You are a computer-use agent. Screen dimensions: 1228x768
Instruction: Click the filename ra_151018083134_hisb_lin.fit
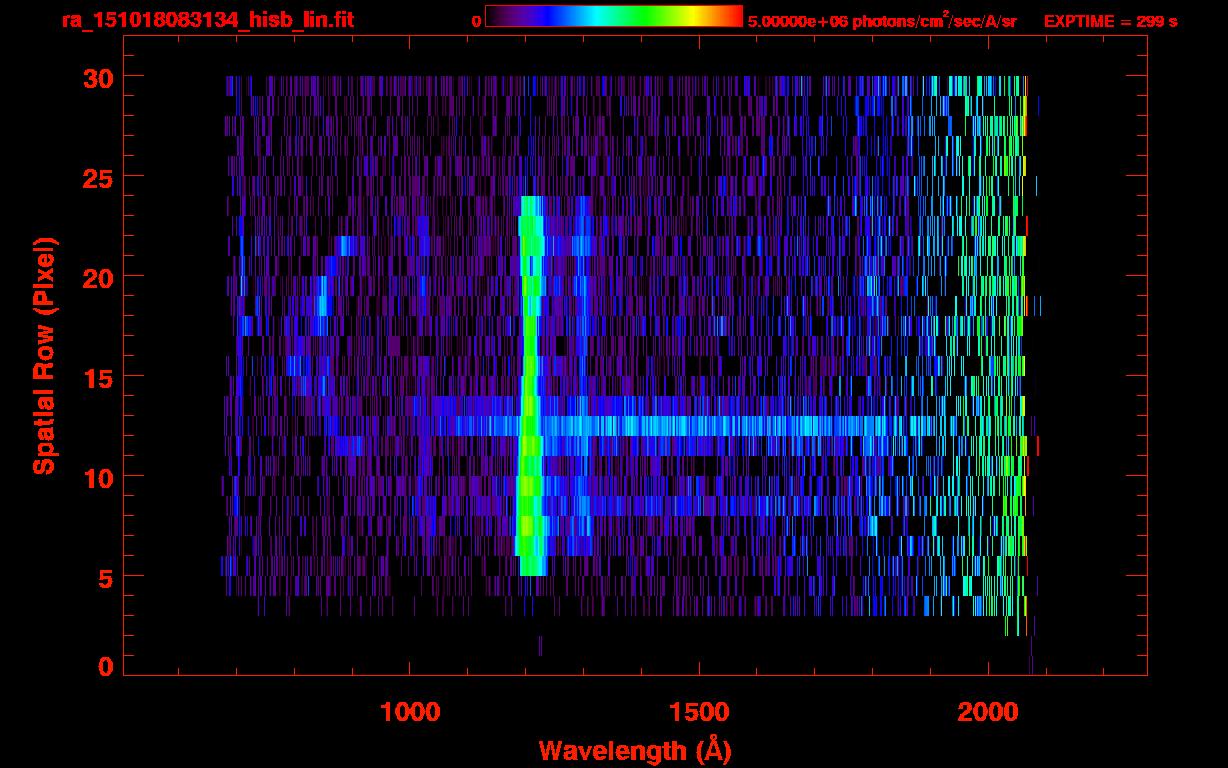click(x=207, y=20)
